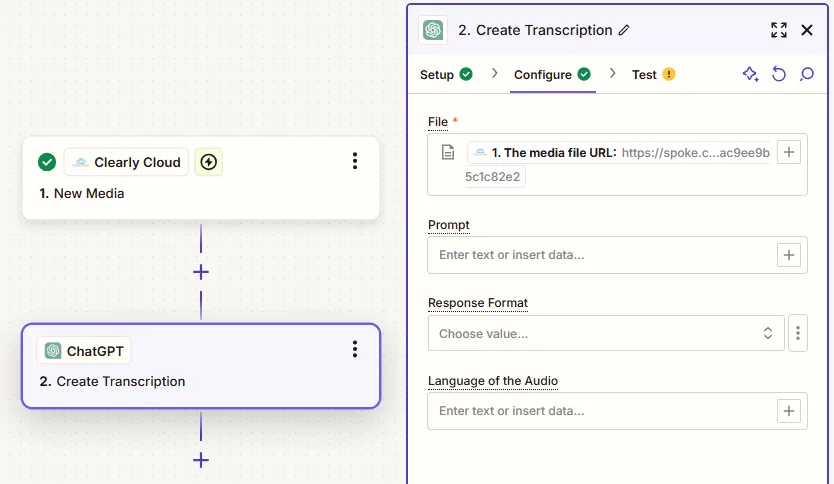Open the Response Format dropdown
This screenshot has width=834, height=484.
(x=606, y=333)
